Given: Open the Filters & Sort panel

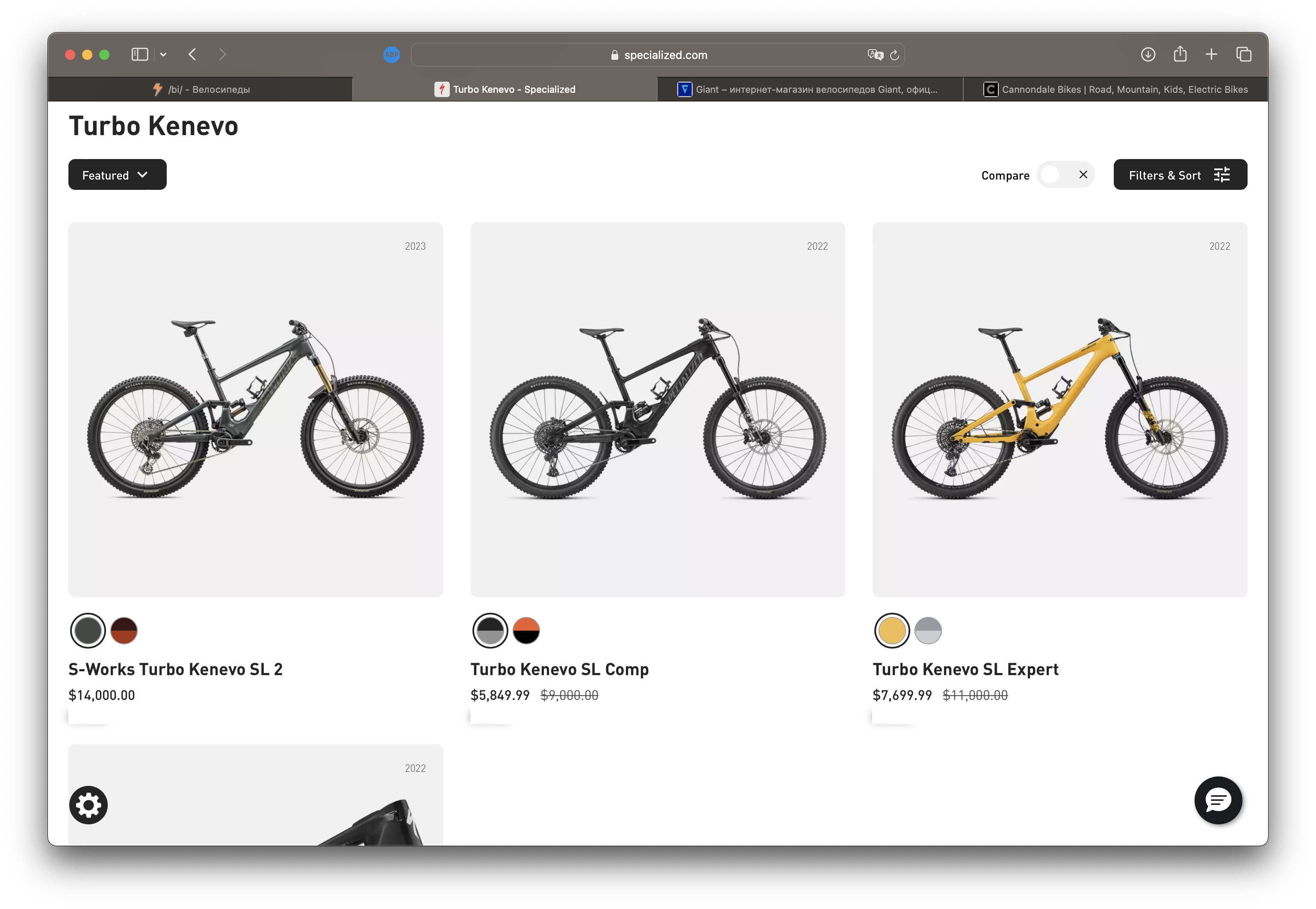Looking at the screenshot, I should pos(1180,175).
